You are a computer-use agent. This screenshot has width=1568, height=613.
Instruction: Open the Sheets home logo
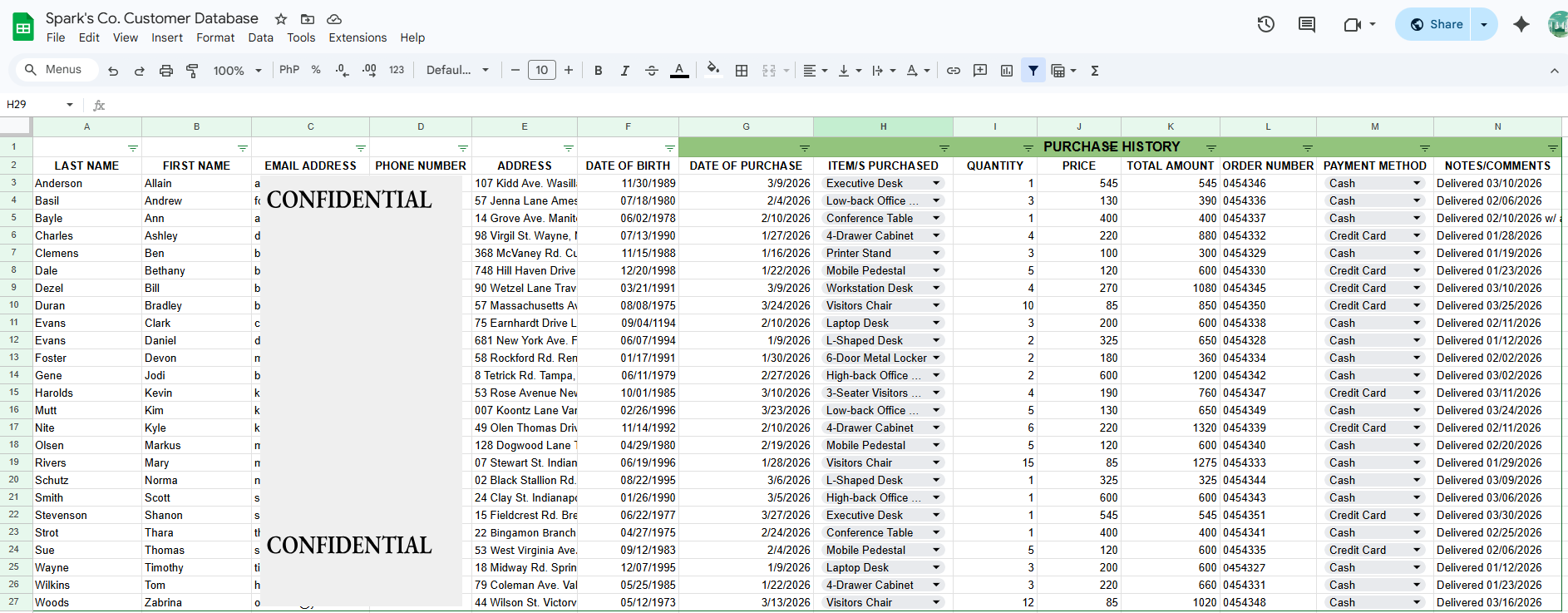tap(23, 27)
